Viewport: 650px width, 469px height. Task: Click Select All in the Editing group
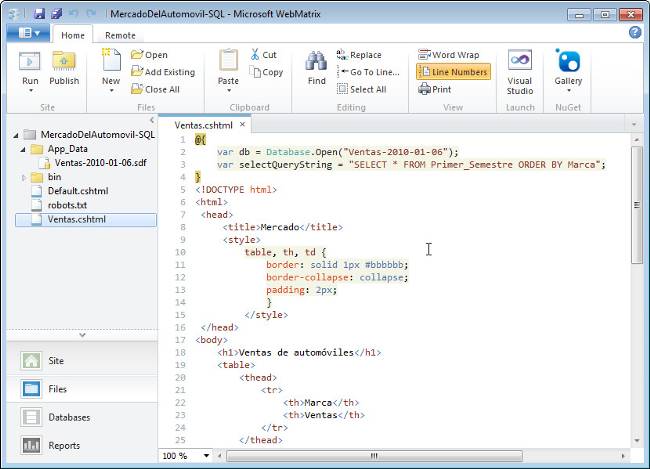pyautogui.click(x=361, y=90)
